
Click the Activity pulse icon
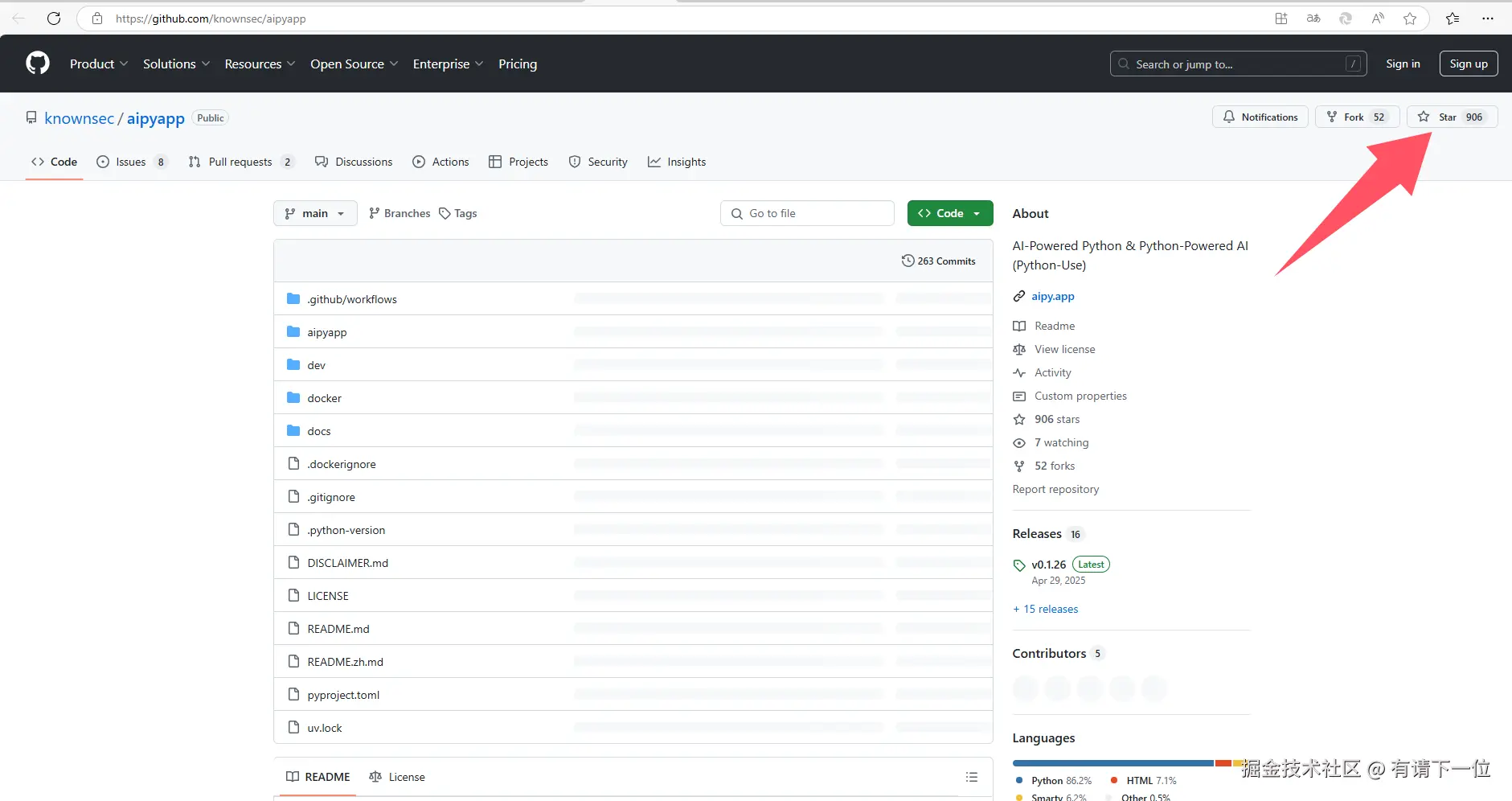pos(1019,372)
